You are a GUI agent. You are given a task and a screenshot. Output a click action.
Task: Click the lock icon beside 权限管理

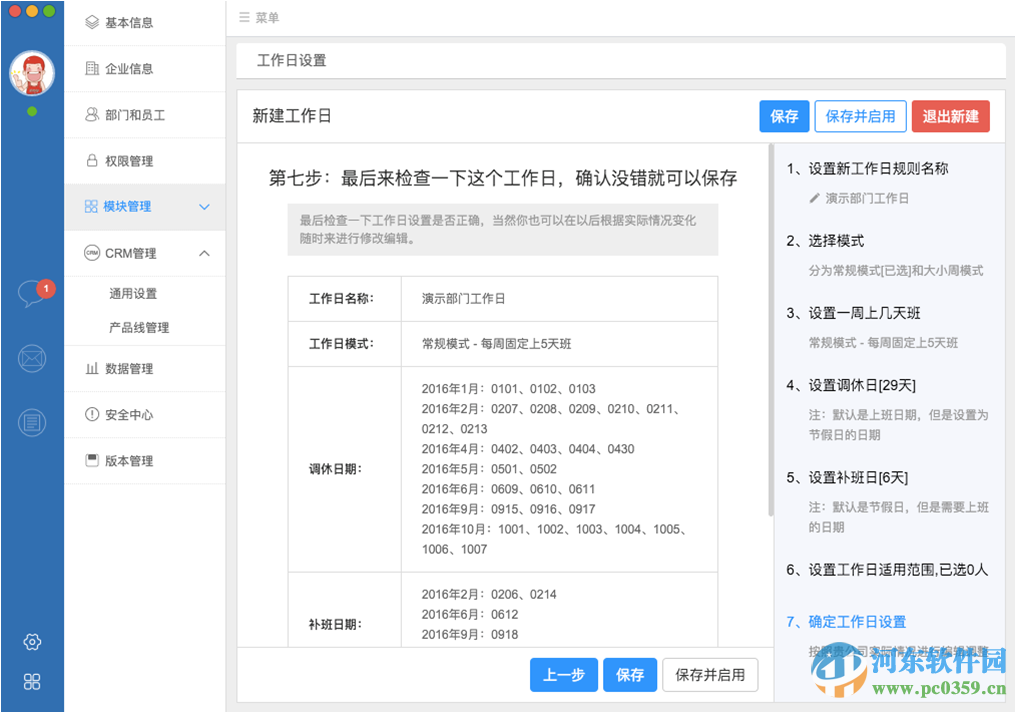92,160
